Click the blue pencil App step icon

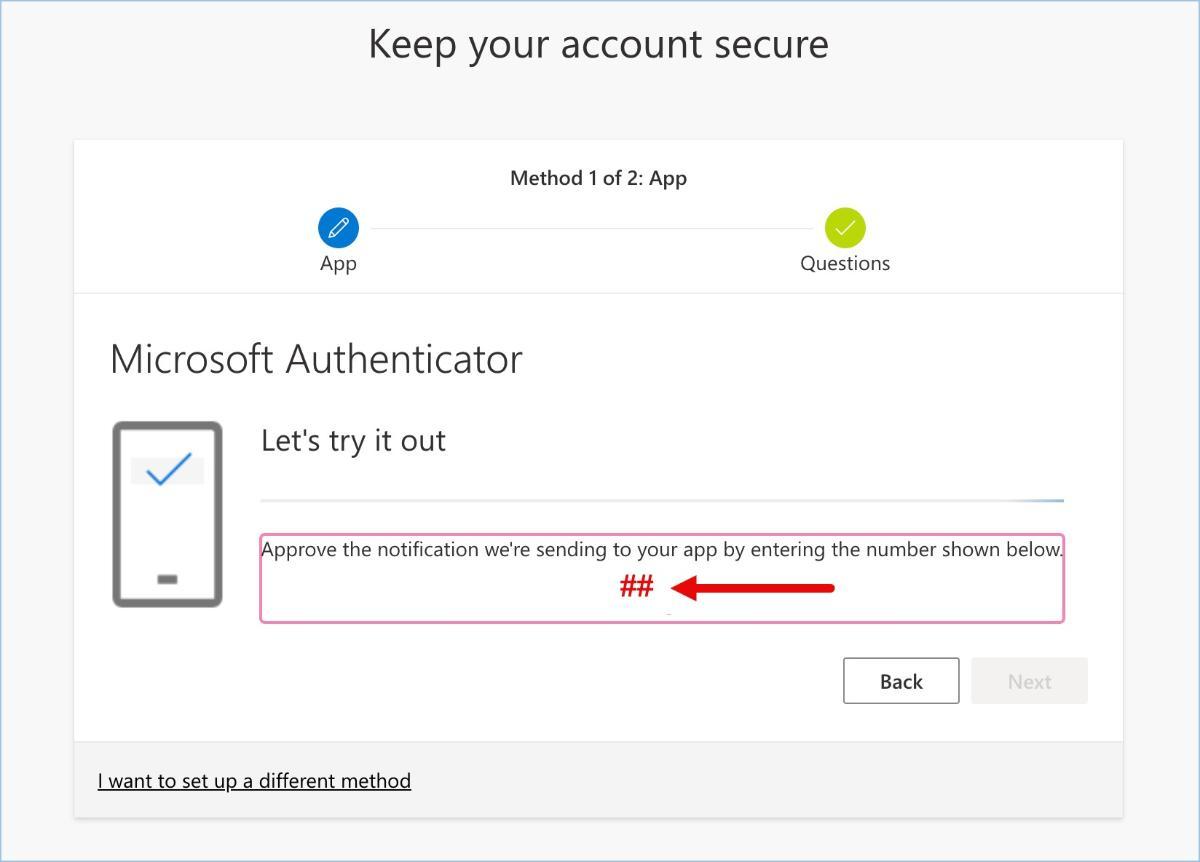tap(338, 228)
